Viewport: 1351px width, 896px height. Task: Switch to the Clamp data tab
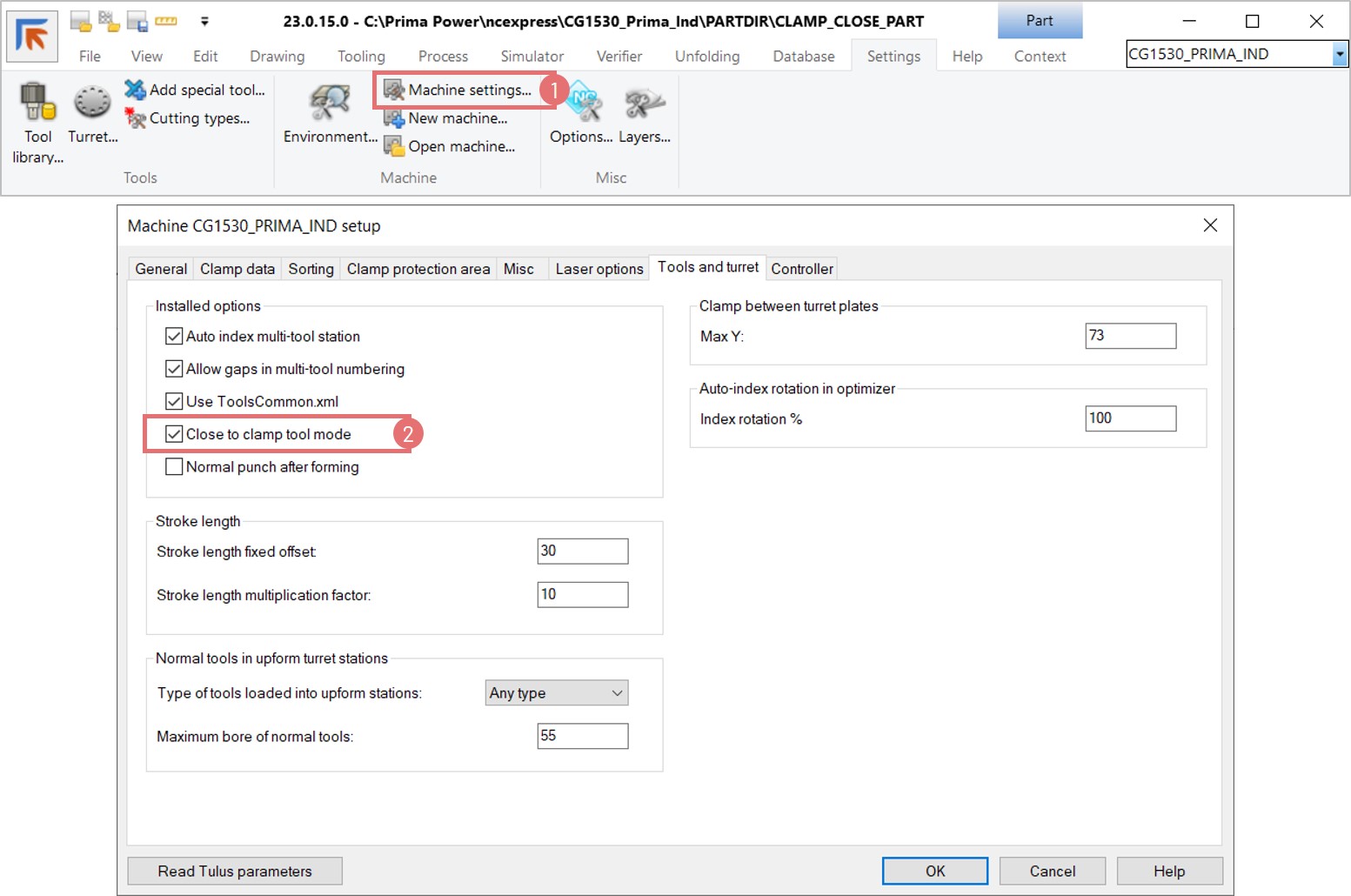click(x=237, y=269)
